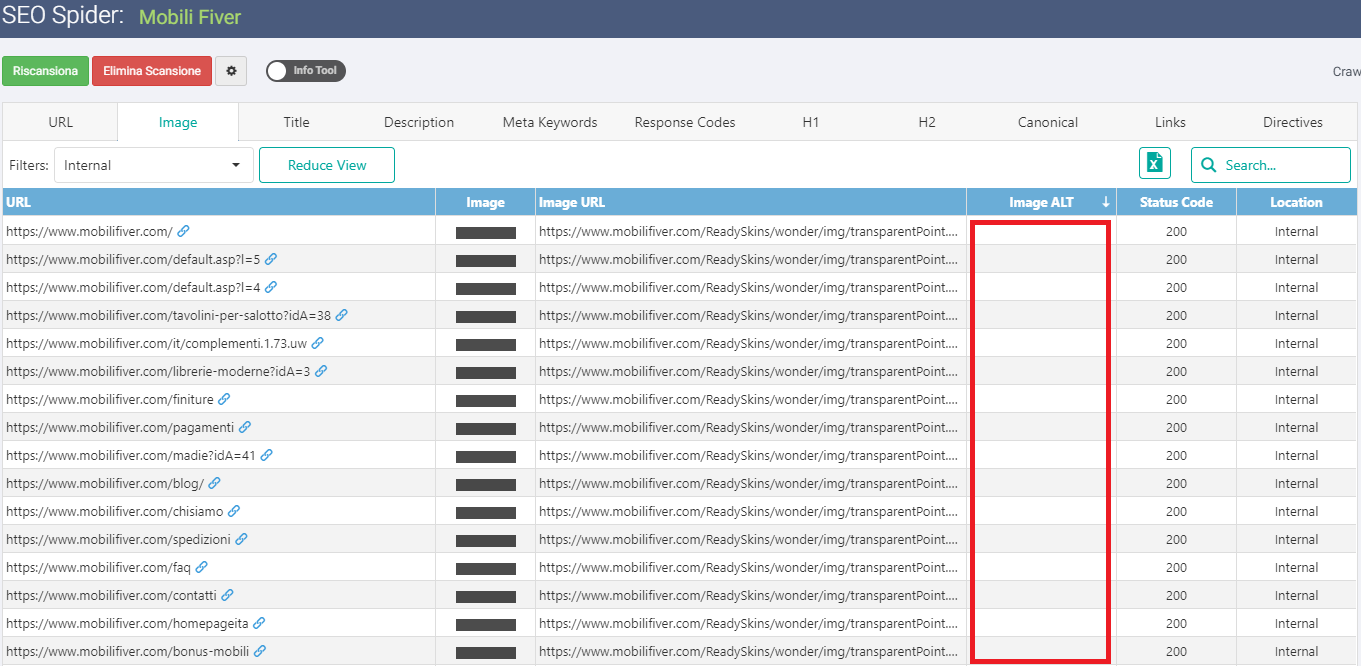This screenshot has width=1361, height=666.
Task: Open the H1 tab
Action: pos(811,122)
